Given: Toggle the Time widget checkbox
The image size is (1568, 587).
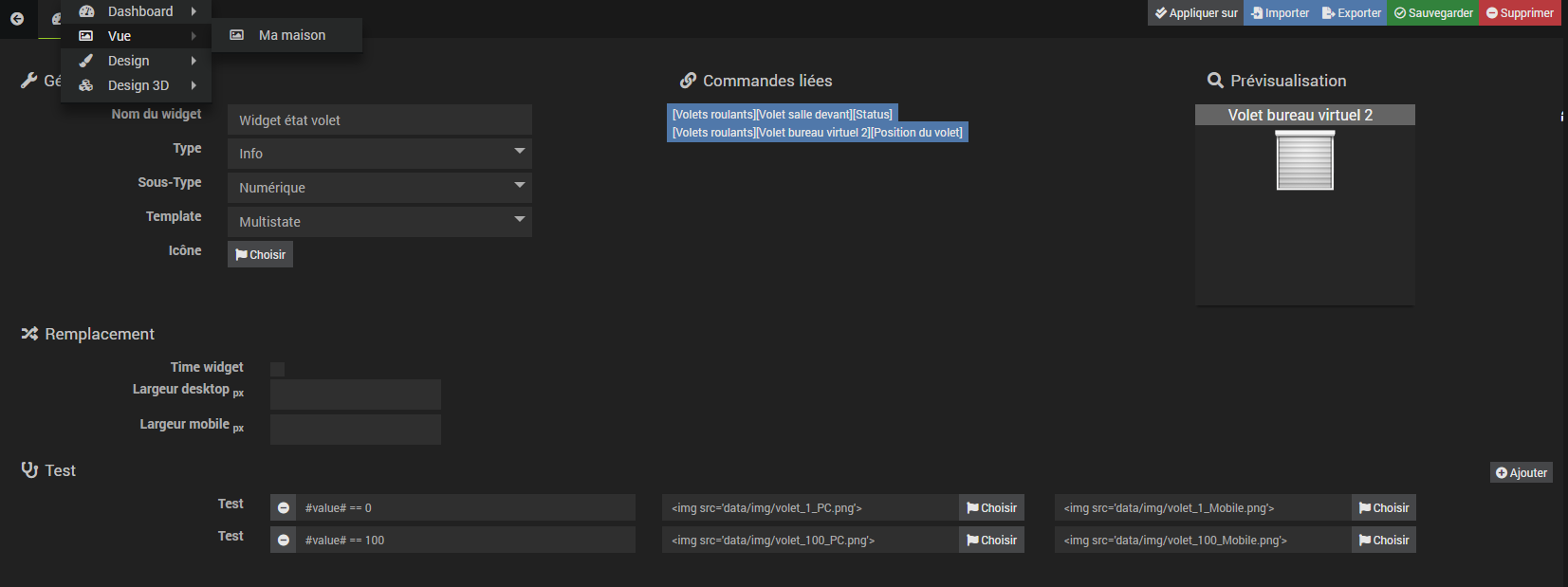Looking at the screenshot, I should [x=277, y=369].
